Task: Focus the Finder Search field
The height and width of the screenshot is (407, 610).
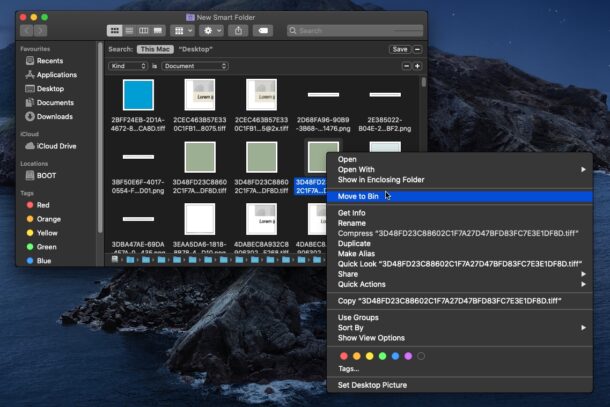Action: click(x=355, y=30)
